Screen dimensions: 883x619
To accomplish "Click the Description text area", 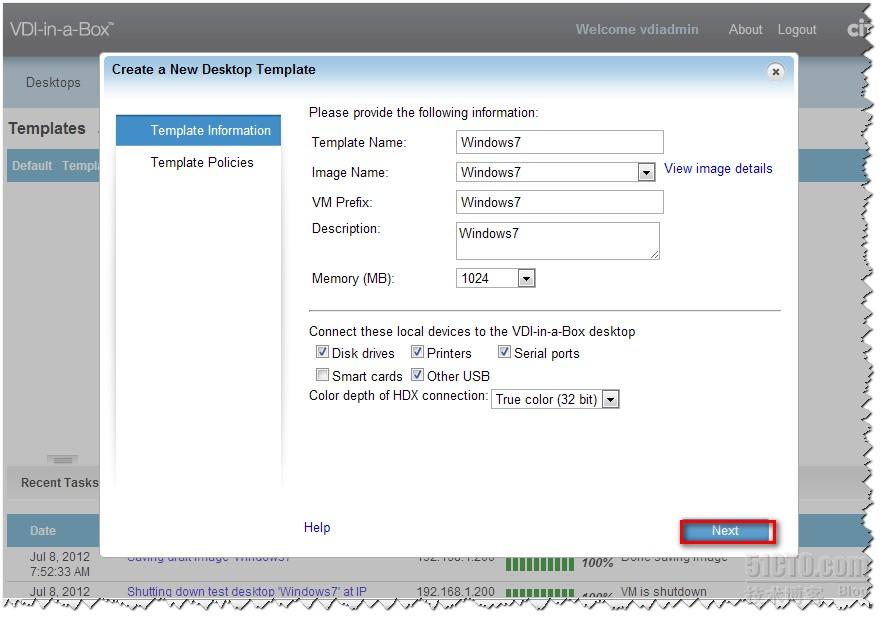I will pyautogui.click(x=558, y=241).
